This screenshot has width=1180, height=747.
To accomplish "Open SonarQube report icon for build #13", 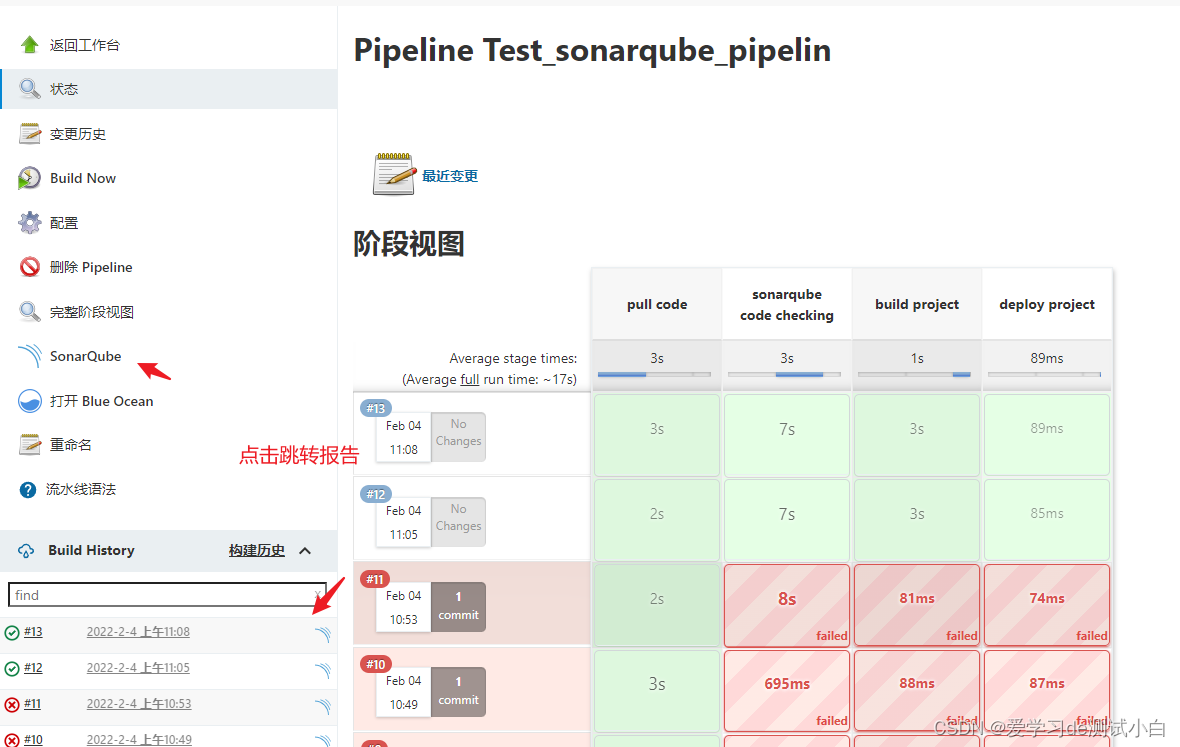I will point(322,633).
